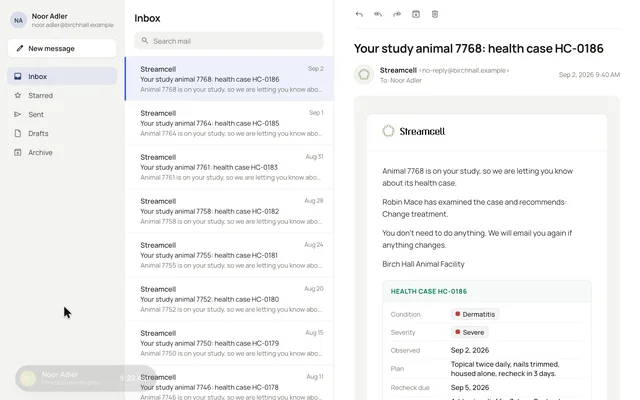Open email about health case HC-0179
640x400 pixels.
tap(229, 343)
